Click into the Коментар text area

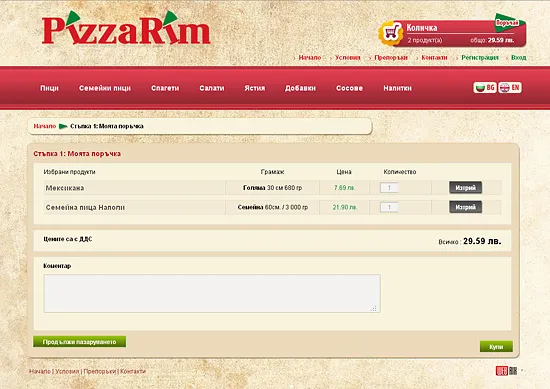pyautogui.click(x=212, y=293)
